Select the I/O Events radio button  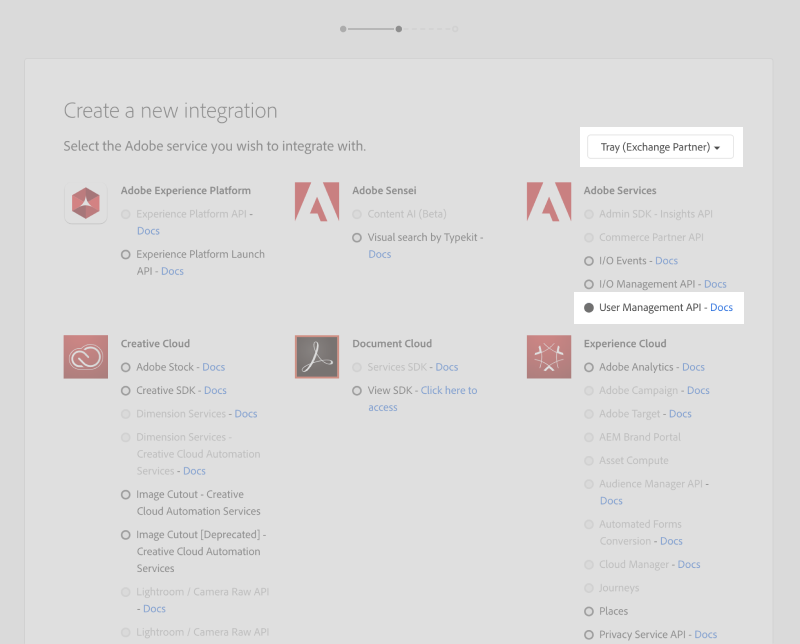[590, 260]
